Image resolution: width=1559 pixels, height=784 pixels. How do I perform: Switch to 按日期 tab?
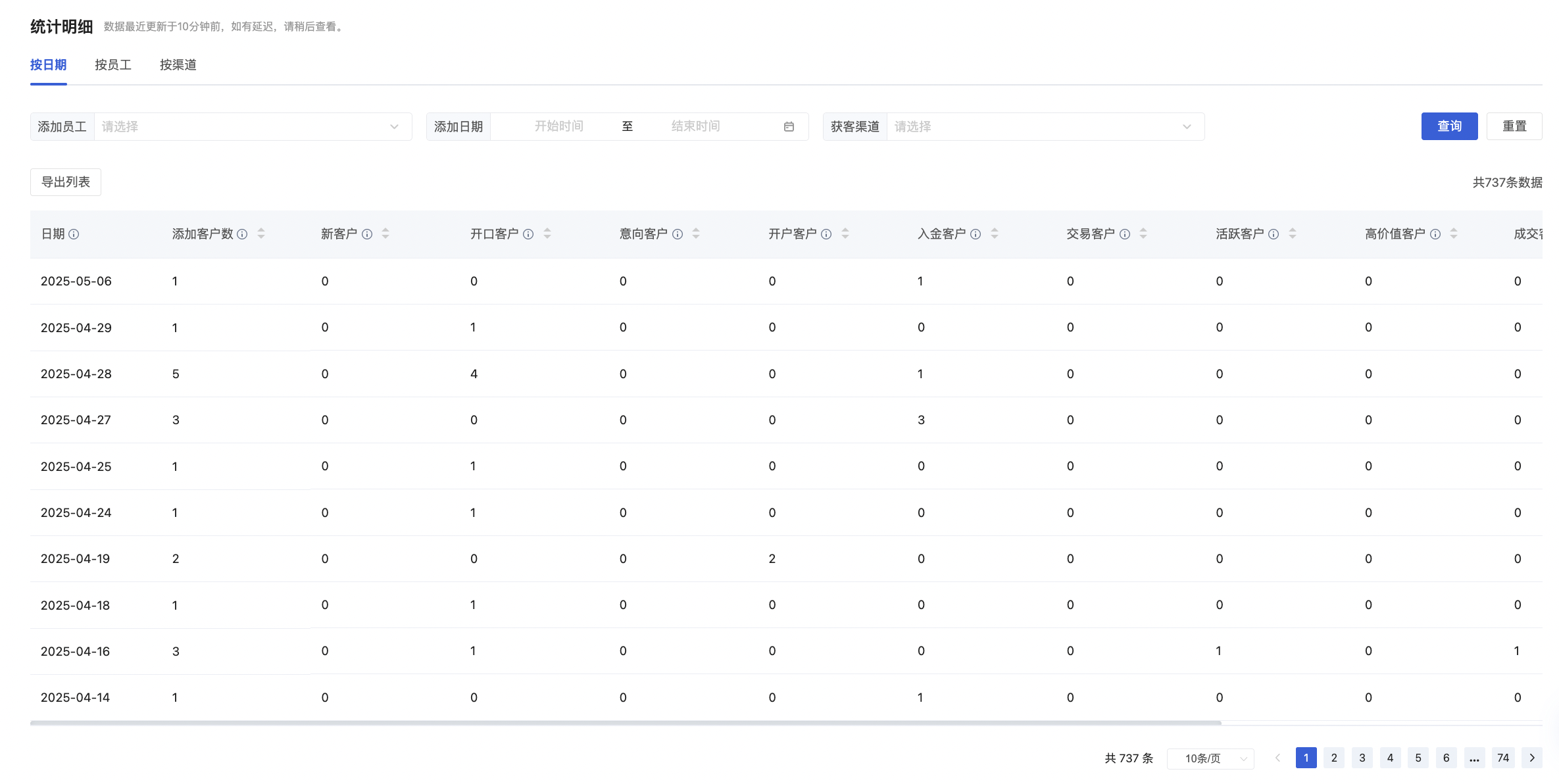(x=49, y=65)
